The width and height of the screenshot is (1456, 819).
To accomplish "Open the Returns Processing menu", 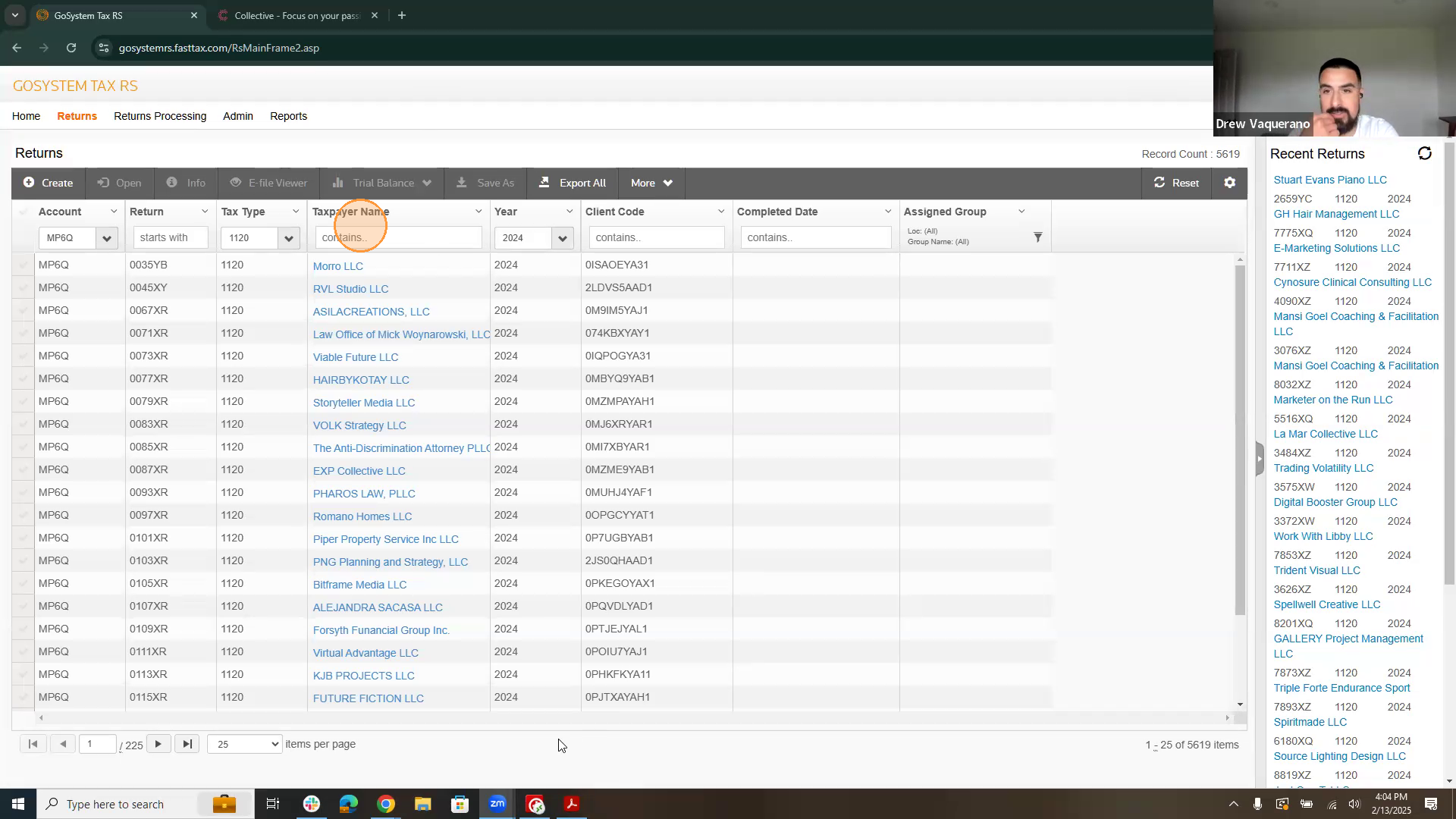I will coord(160,116).
